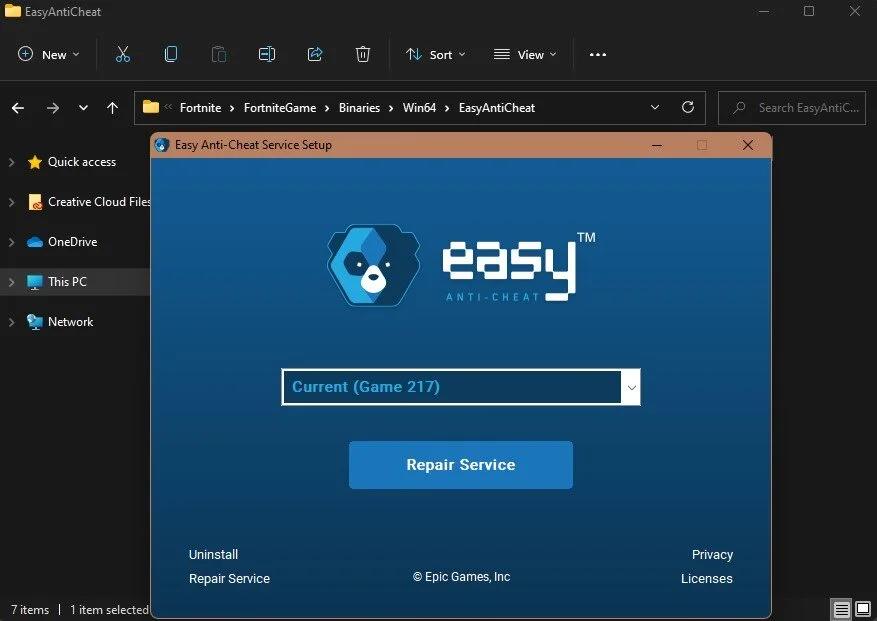Viewport: 877px width, 621px height.
Task: Click the Easy Anti-Cheat bear logo
Action: 374,265
